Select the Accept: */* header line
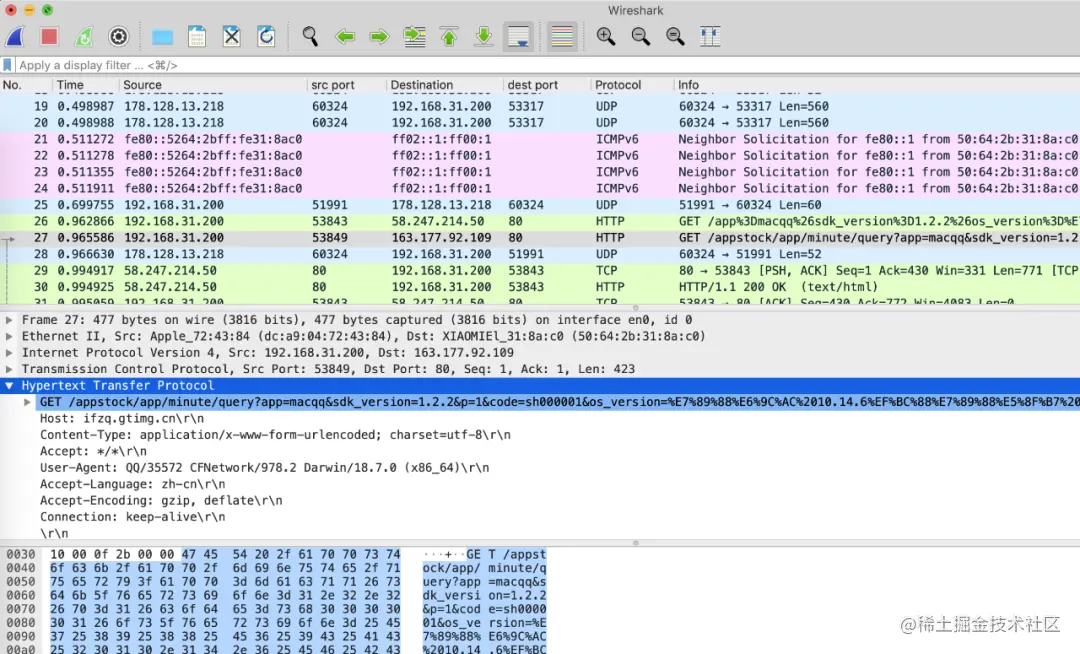Screen dimensions: 1080x654 (x=93, y=452)
